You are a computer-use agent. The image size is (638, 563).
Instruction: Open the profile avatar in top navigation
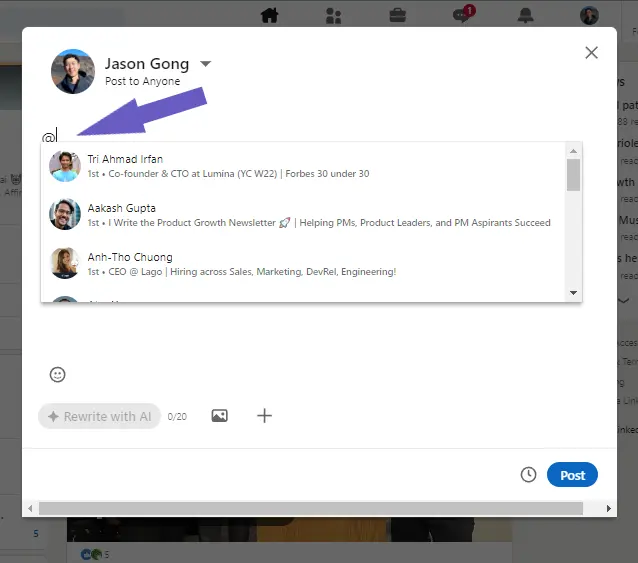point(589,15)
